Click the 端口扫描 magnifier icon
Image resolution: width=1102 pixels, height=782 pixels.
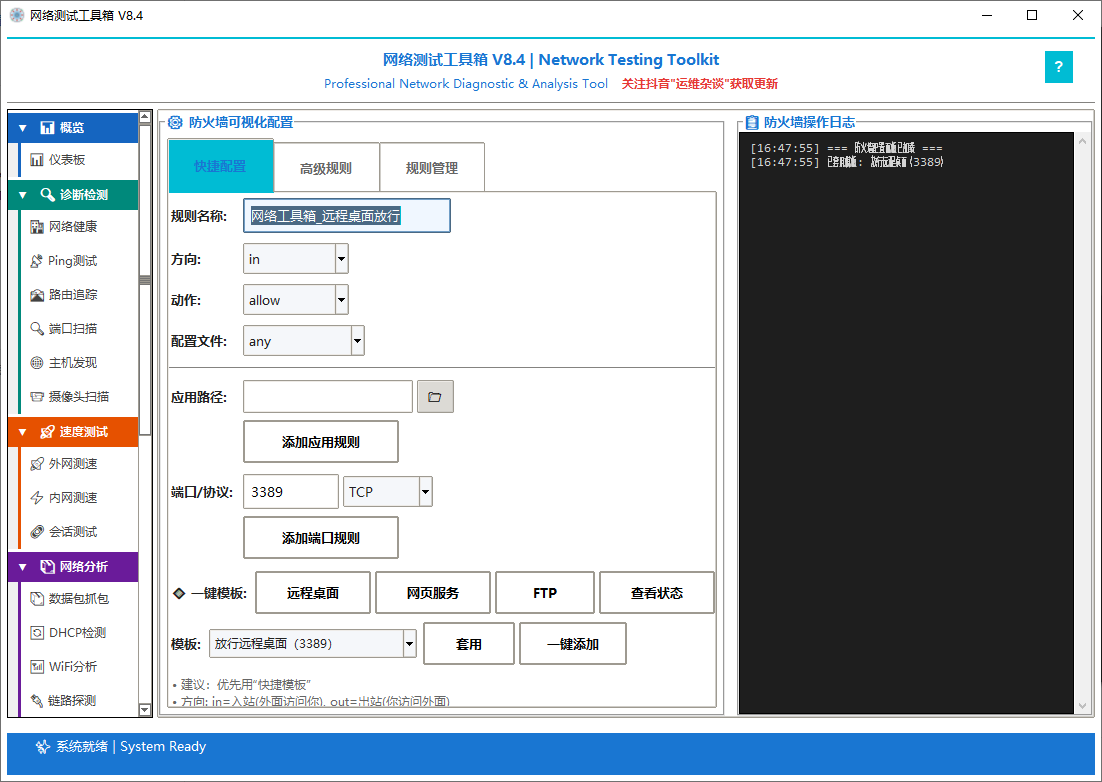coord(37,329)
